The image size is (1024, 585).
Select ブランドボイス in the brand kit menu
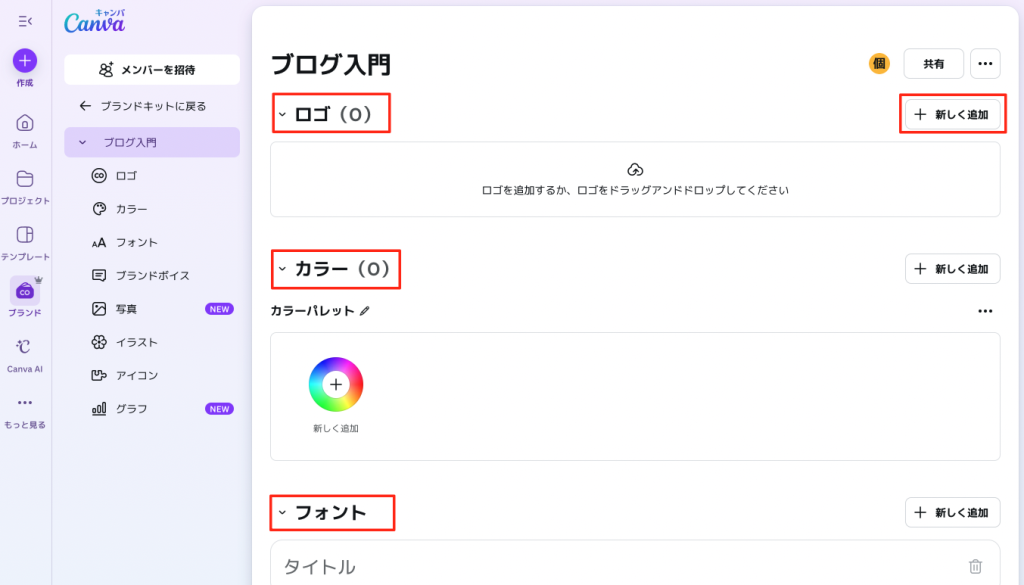(152, 275)
